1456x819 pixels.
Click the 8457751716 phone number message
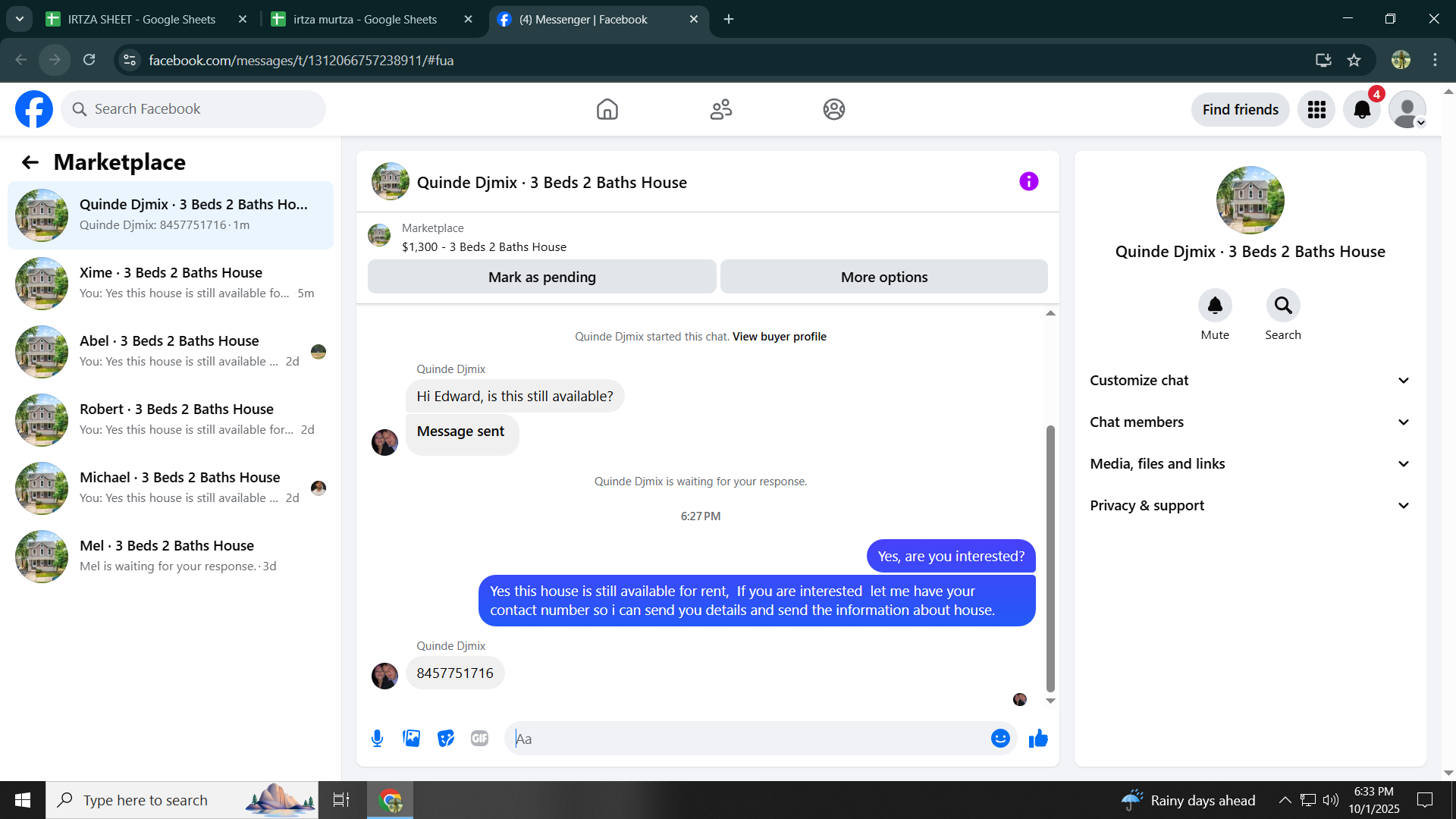[455, 673]
